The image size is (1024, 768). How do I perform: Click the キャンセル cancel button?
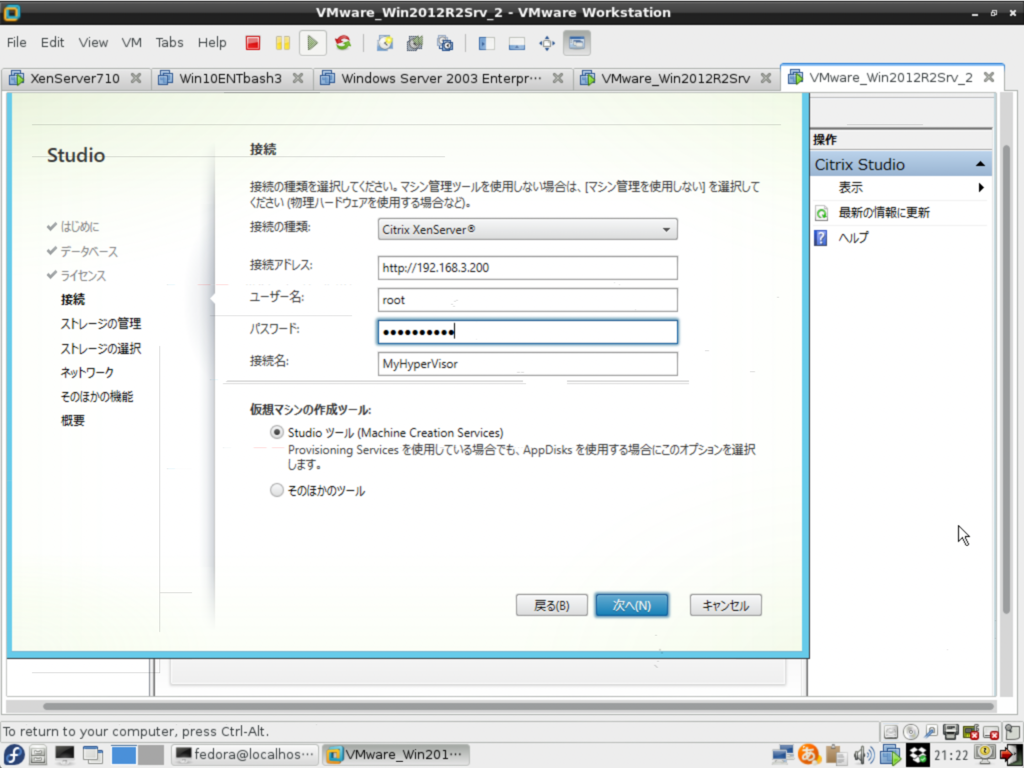[726, 605]
